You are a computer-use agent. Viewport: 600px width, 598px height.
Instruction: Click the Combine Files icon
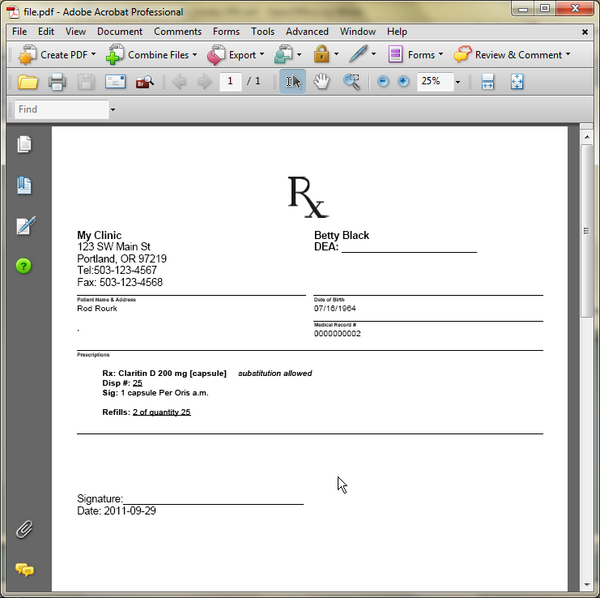pos(115,54)
